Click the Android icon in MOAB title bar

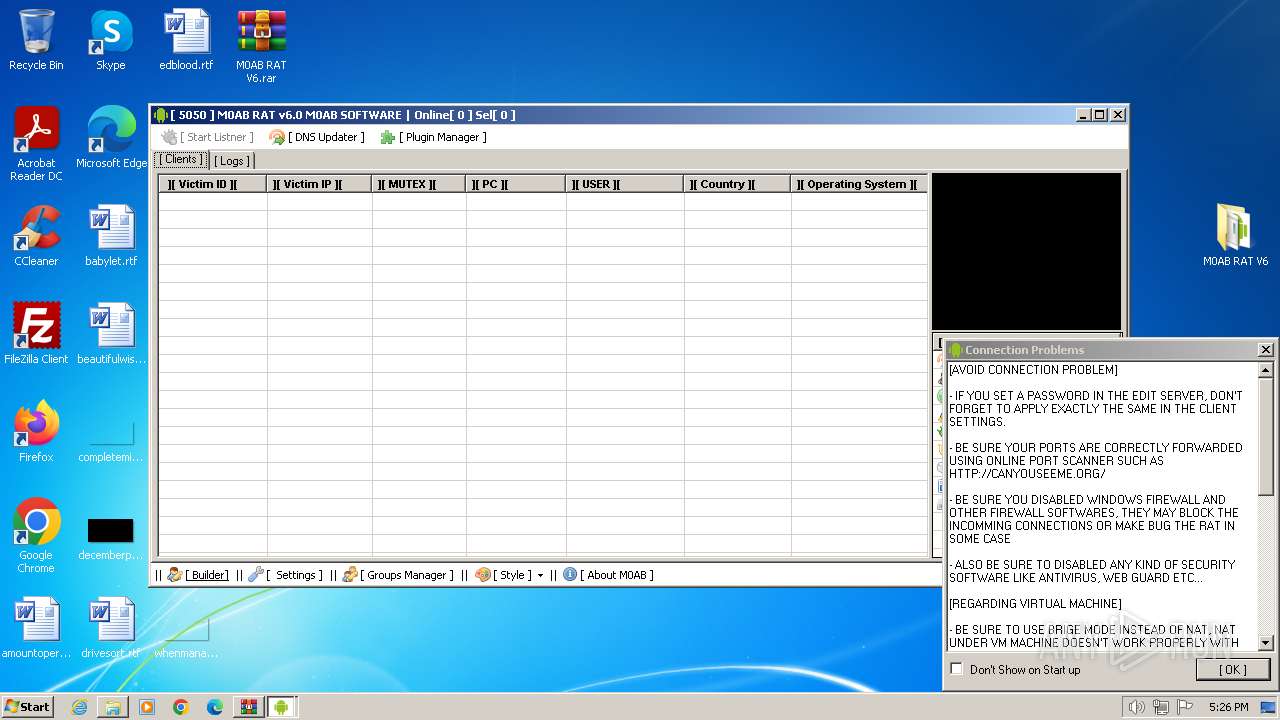pos(161,115)
